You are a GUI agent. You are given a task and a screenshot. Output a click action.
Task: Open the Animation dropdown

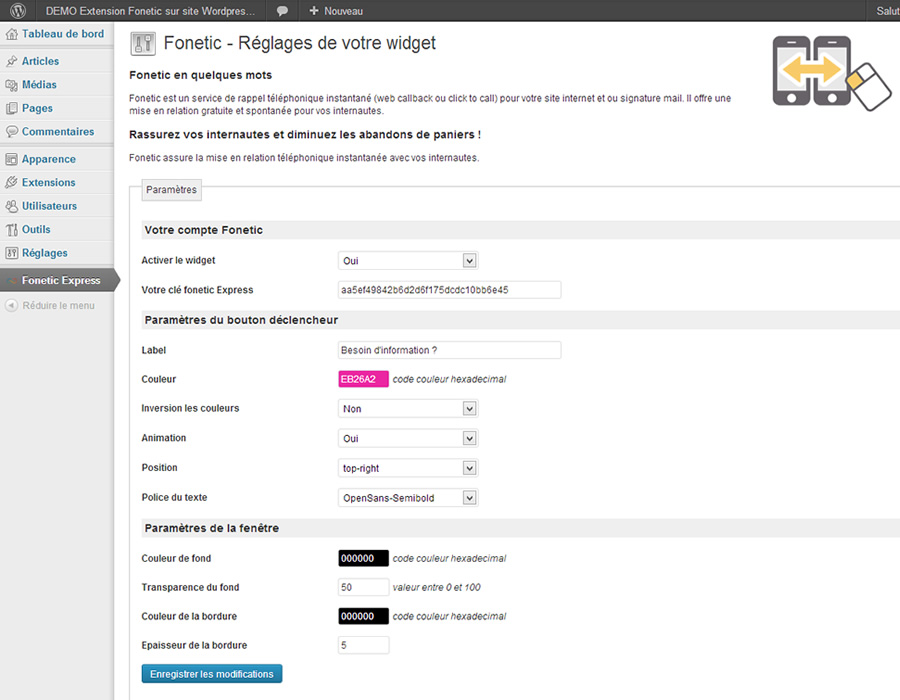408,438
